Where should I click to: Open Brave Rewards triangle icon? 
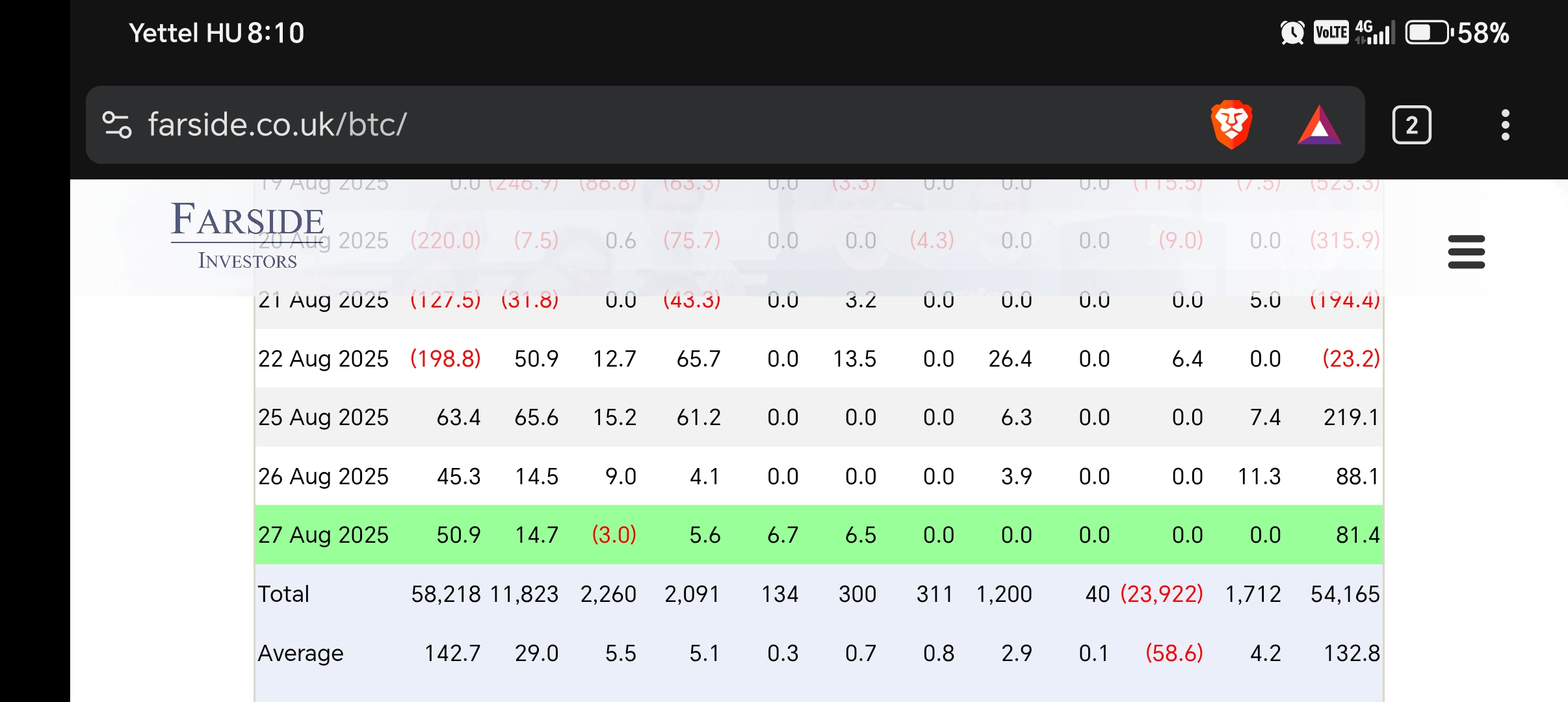[1319, 125]
